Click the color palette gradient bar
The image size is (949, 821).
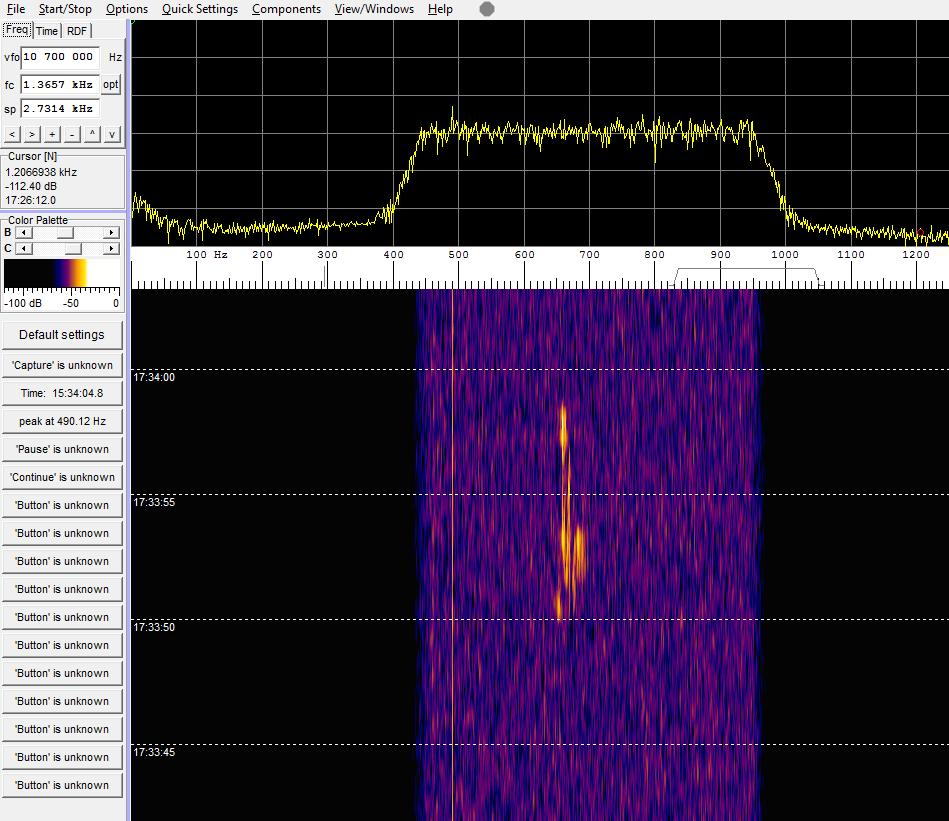62,273
